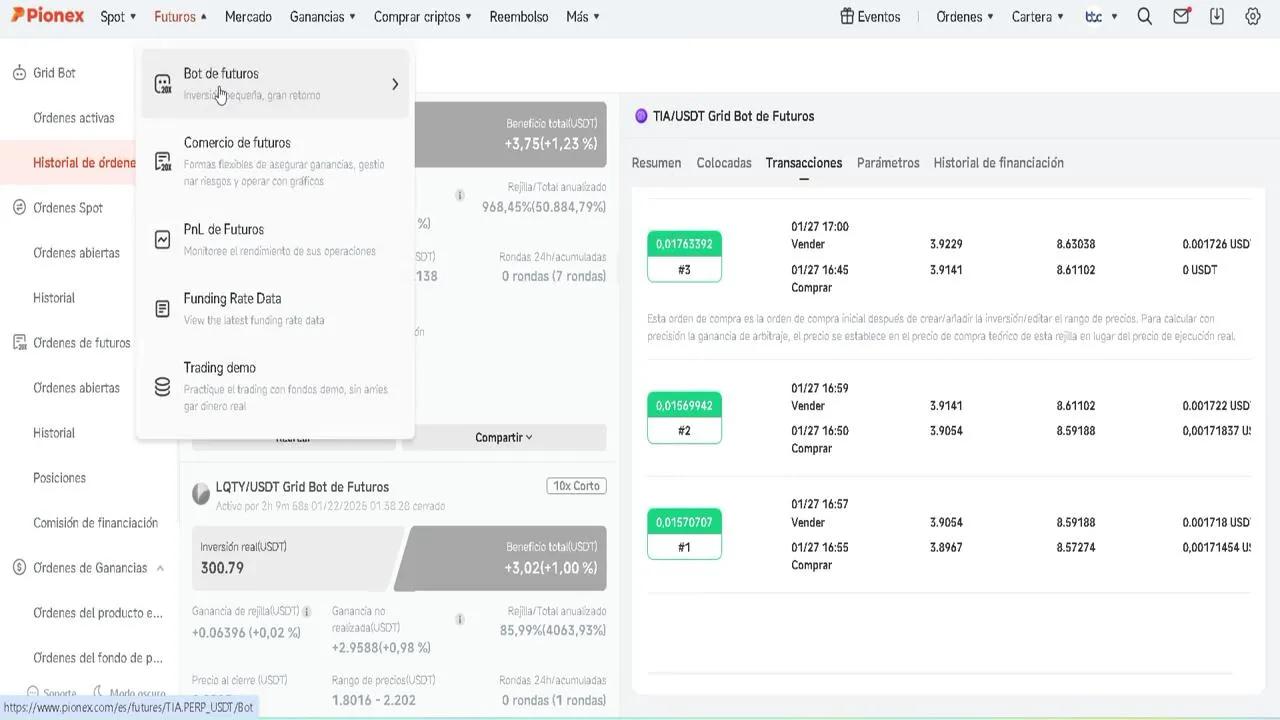
Task: Switch to the Parámetros tab
Action: pyautogui.click(x=887, y=163)
